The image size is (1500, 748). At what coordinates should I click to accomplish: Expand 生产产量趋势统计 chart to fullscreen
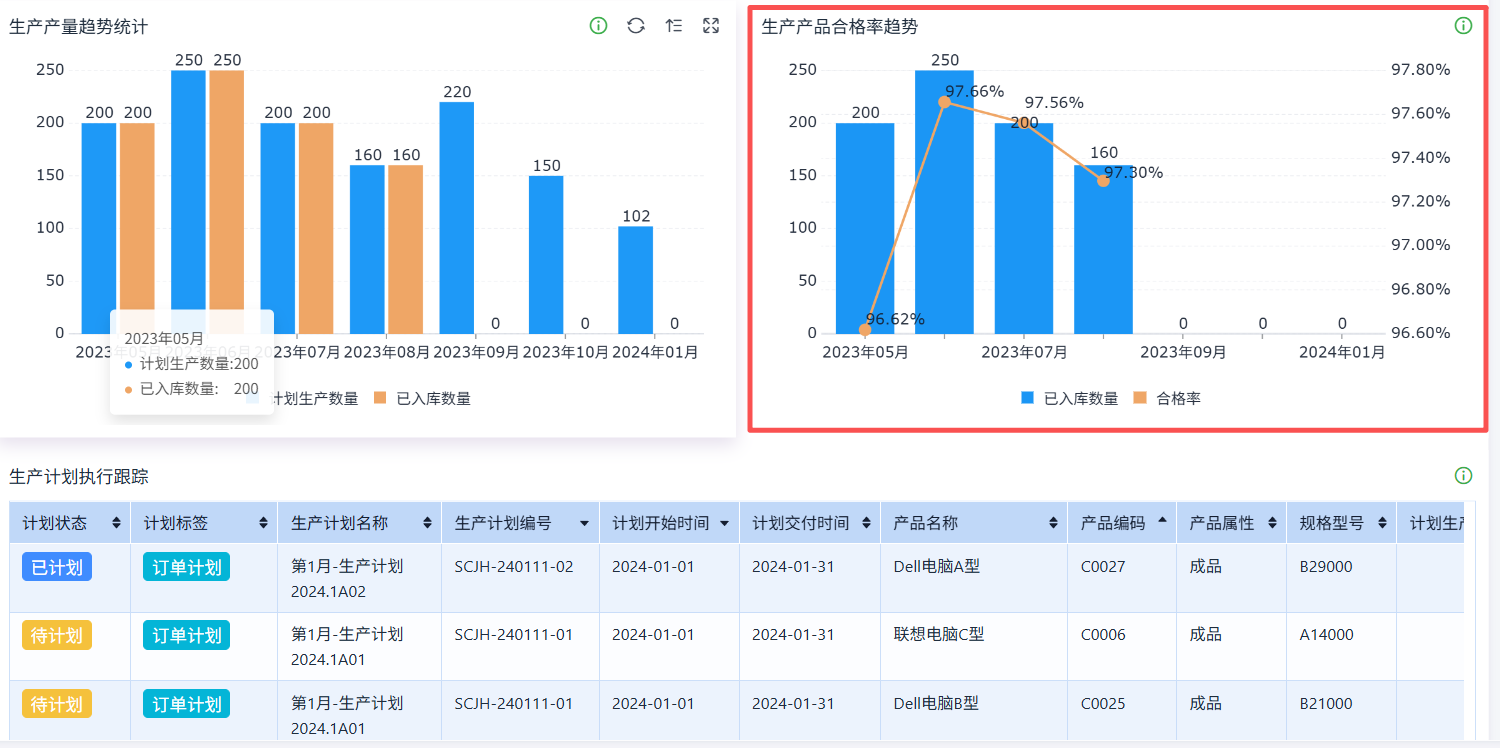point(711,26)
